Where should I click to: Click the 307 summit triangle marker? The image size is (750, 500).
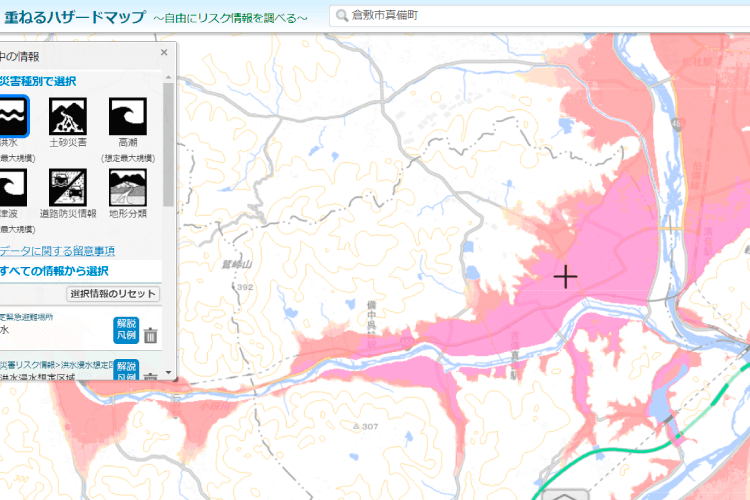[356, 426]
